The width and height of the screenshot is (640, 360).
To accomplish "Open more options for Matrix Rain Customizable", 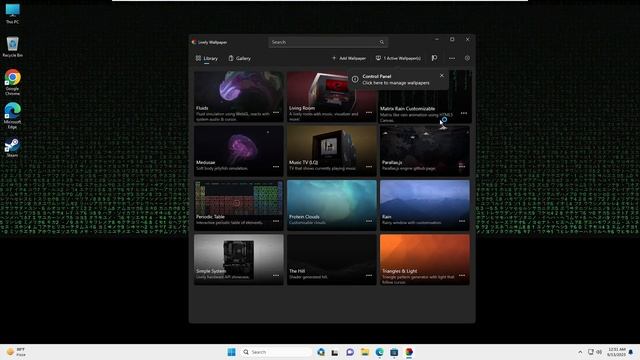I will [x=464, y=113].
